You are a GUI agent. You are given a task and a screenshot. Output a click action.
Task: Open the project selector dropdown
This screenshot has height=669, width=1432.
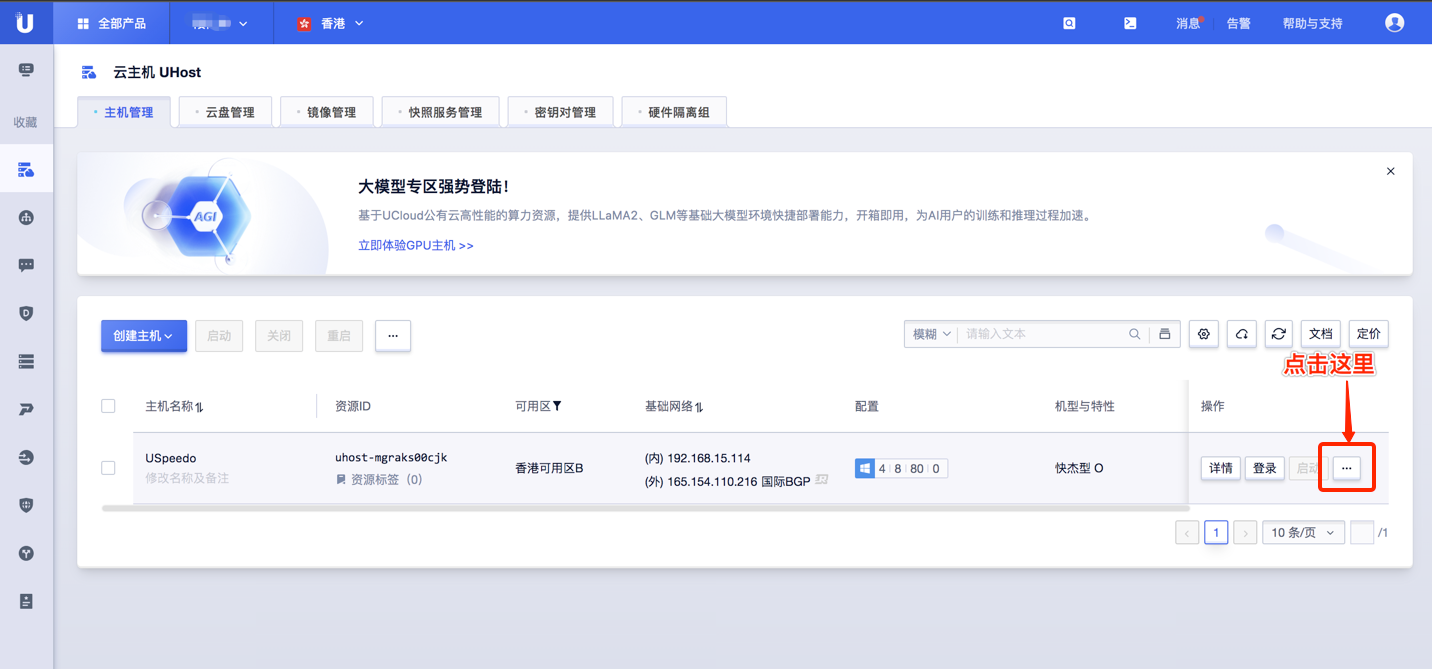(x=220, y=23)
